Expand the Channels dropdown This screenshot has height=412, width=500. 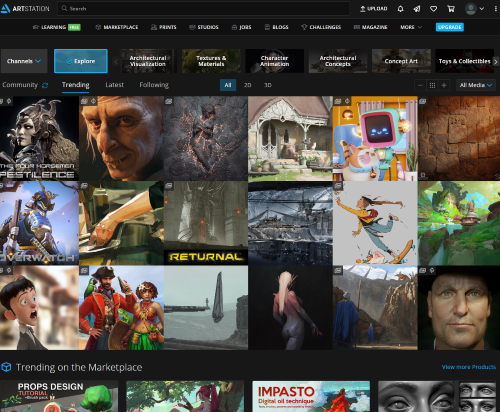tap(24, 61)
